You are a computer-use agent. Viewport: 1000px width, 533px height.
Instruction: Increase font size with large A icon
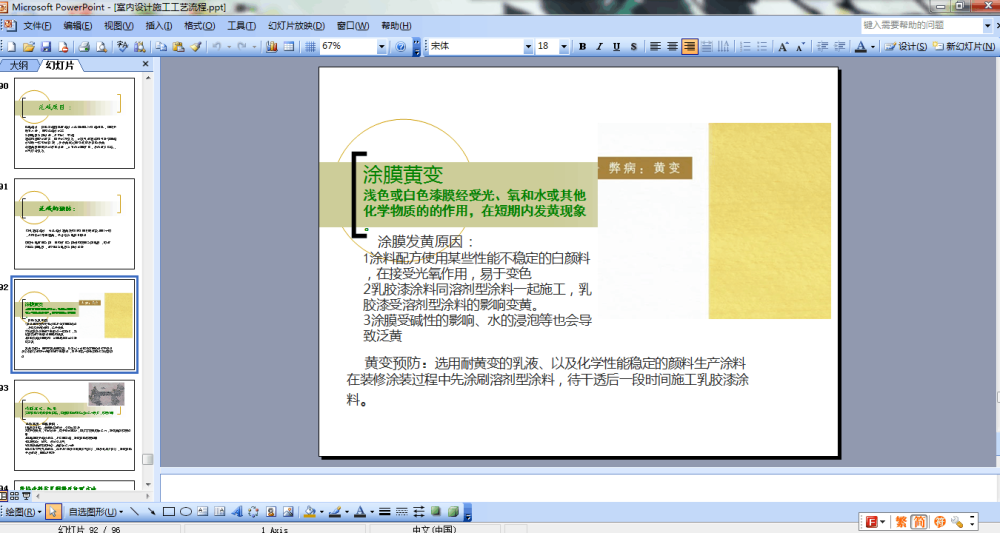click(783, 47)
